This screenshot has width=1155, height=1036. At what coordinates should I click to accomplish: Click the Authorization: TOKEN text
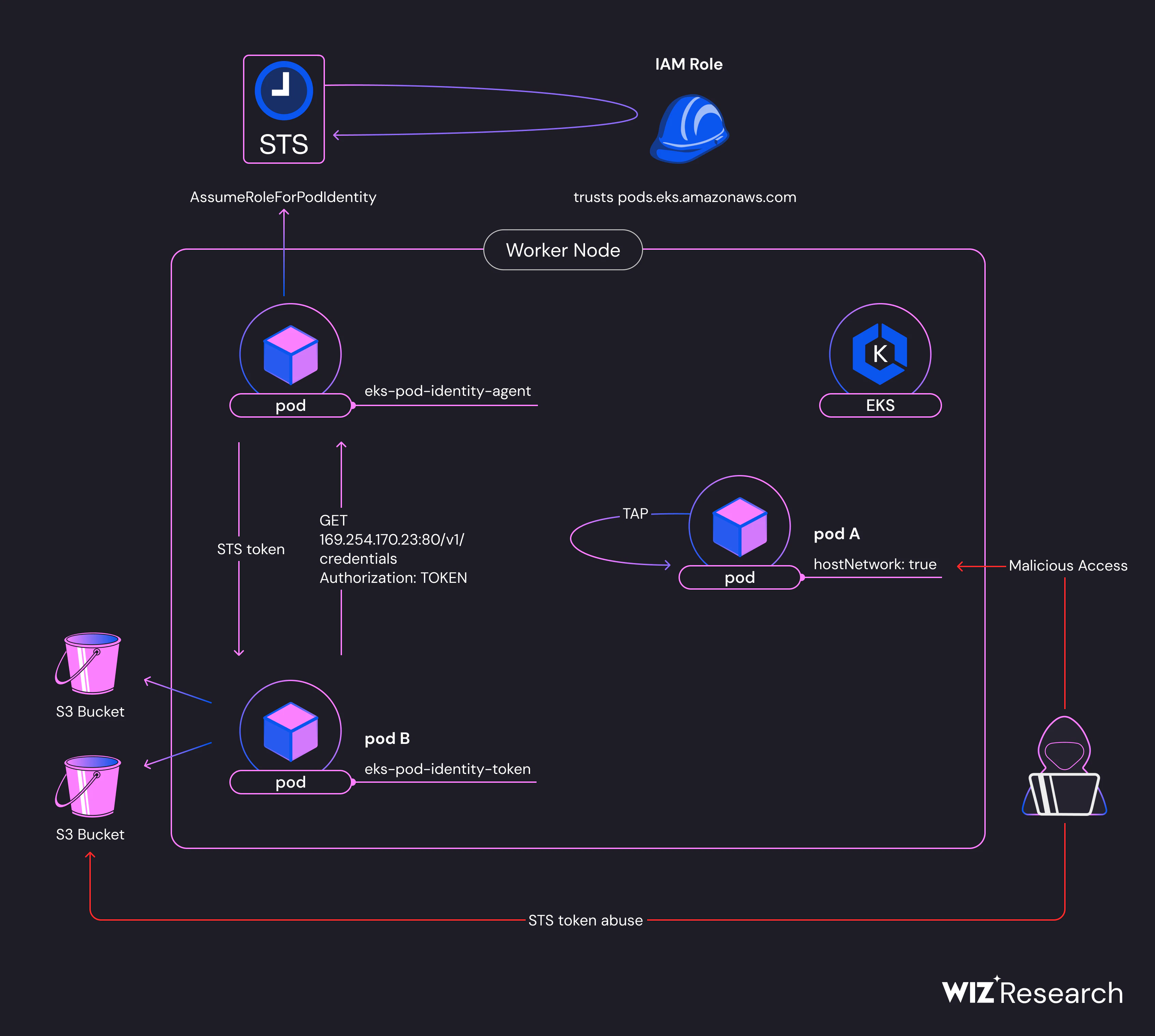393,578
